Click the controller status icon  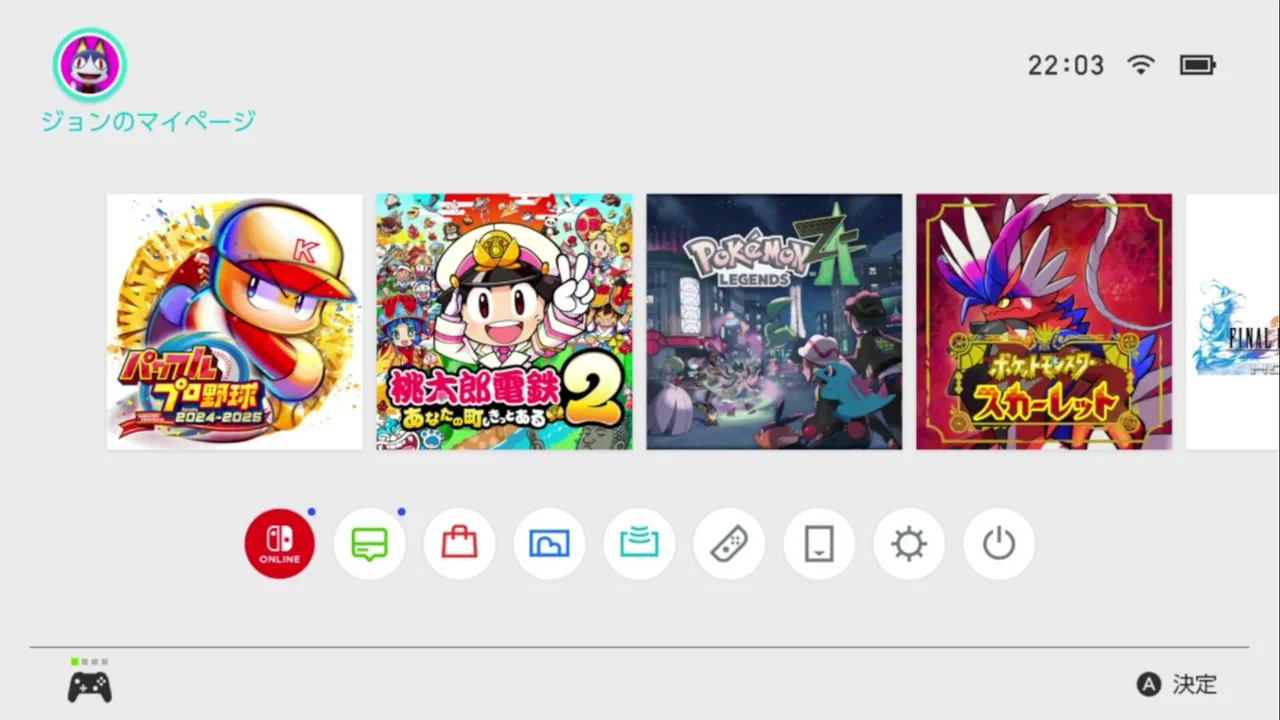[89, 681]
